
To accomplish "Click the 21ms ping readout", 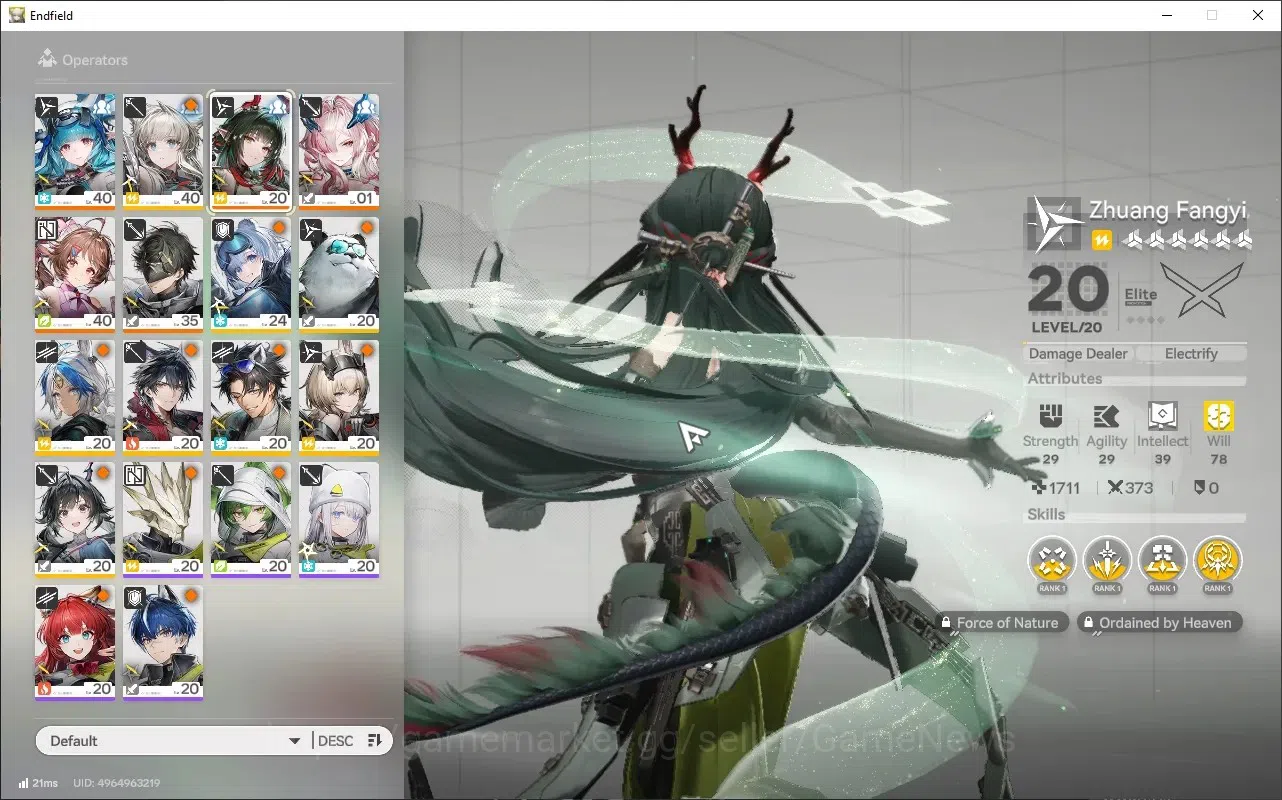I will (x=45, y=783).
